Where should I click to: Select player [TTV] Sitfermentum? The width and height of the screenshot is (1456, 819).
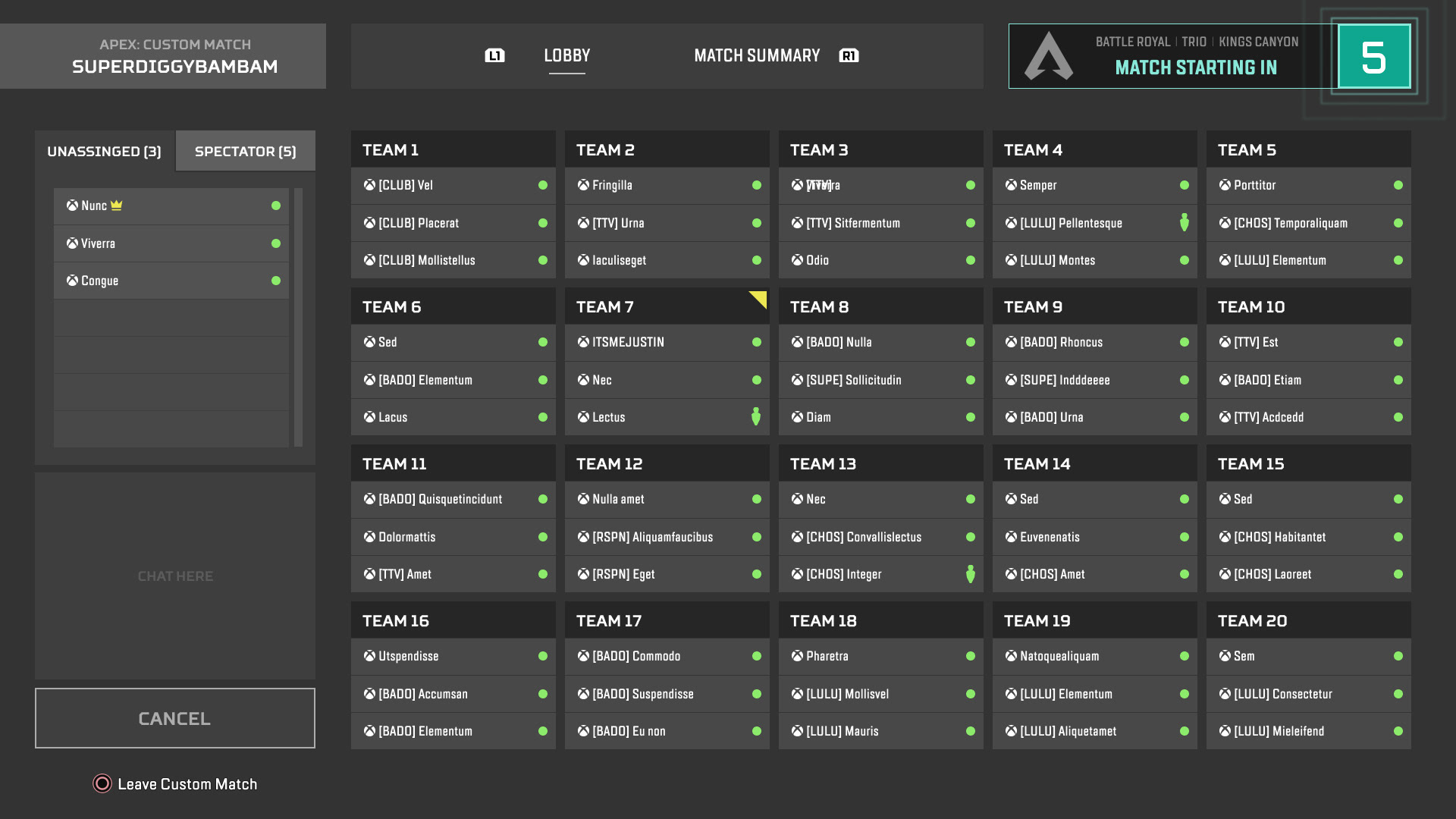coord(881,223)
